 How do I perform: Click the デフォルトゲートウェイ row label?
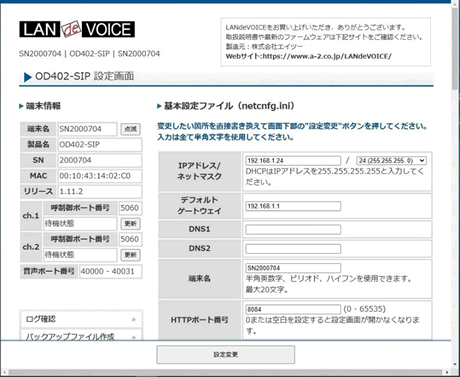[x=199, y=205]
